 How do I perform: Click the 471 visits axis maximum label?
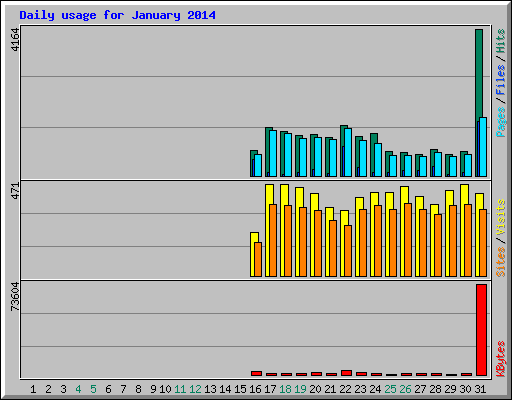pos(15,191)
